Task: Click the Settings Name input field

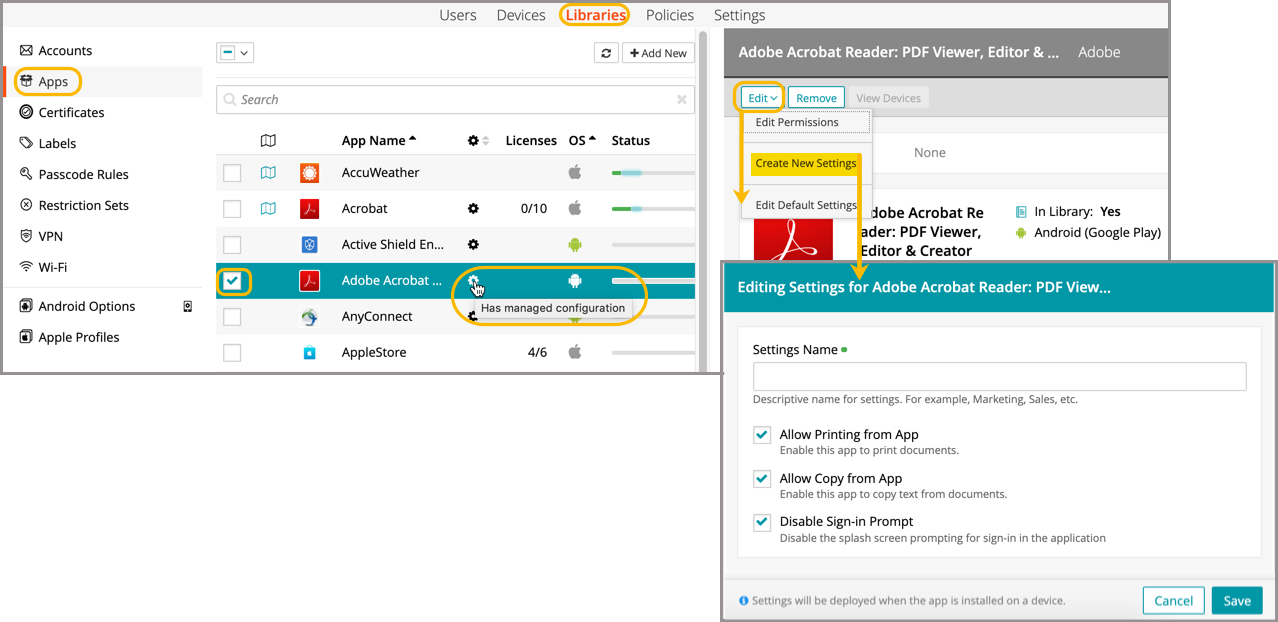Action: pos(999,377)
